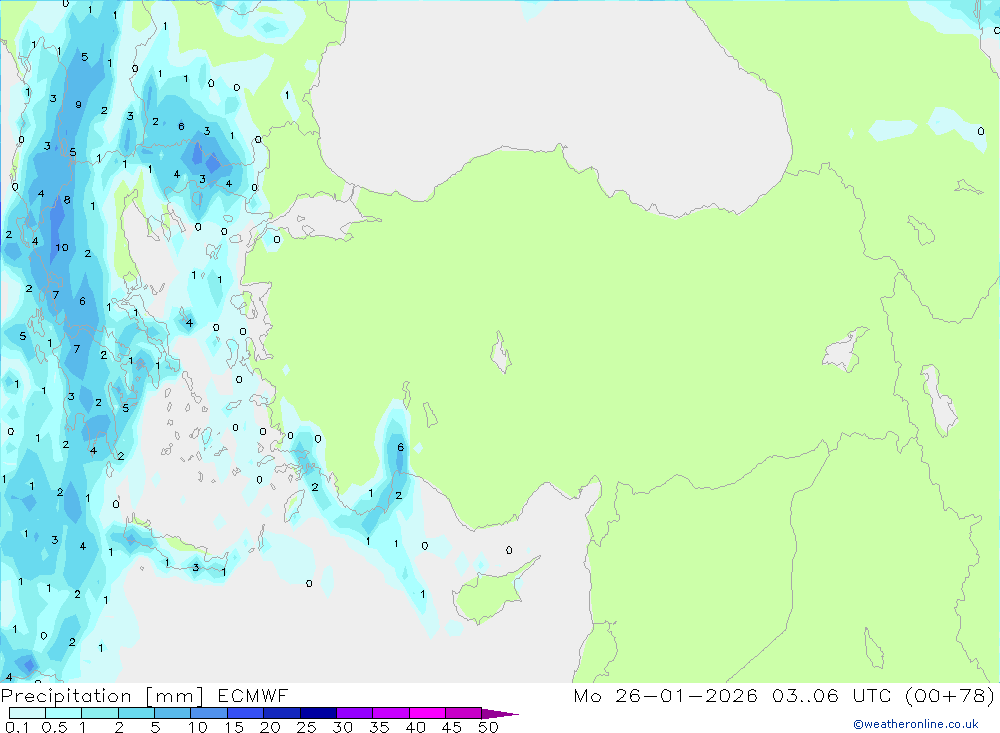This screenshot has width=1000, height=733.
Task: Click the '0.5' legend scale label
Action: (54, 727)
